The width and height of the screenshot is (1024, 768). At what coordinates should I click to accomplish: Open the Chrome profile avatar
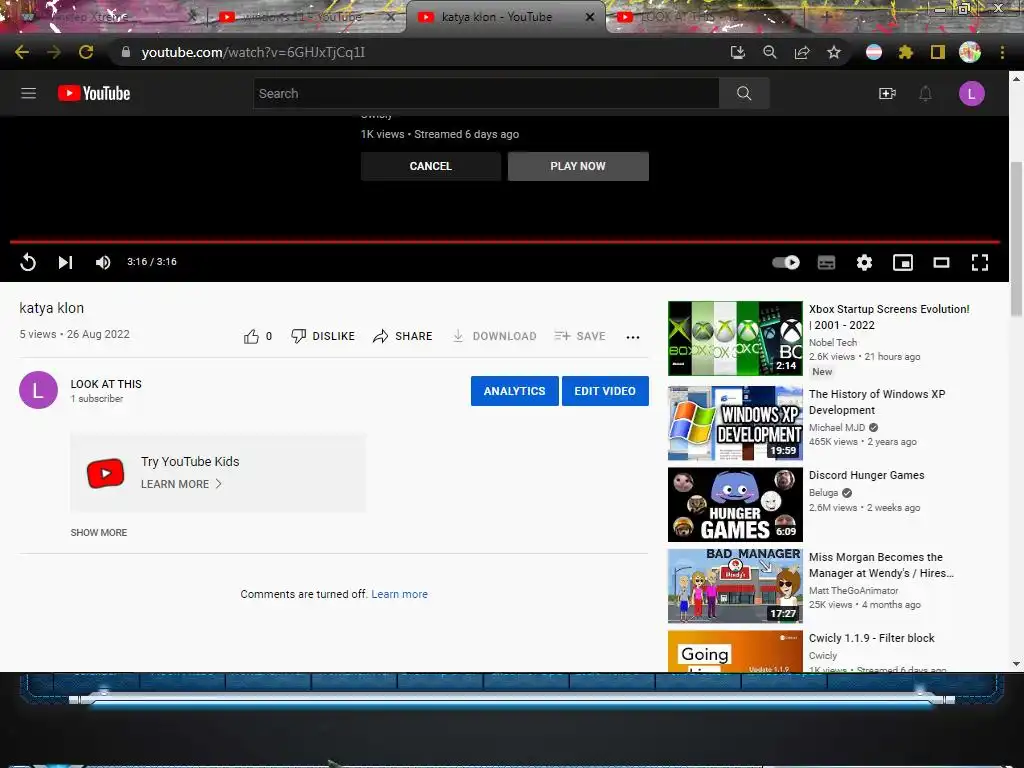click(x=970, y=52)
